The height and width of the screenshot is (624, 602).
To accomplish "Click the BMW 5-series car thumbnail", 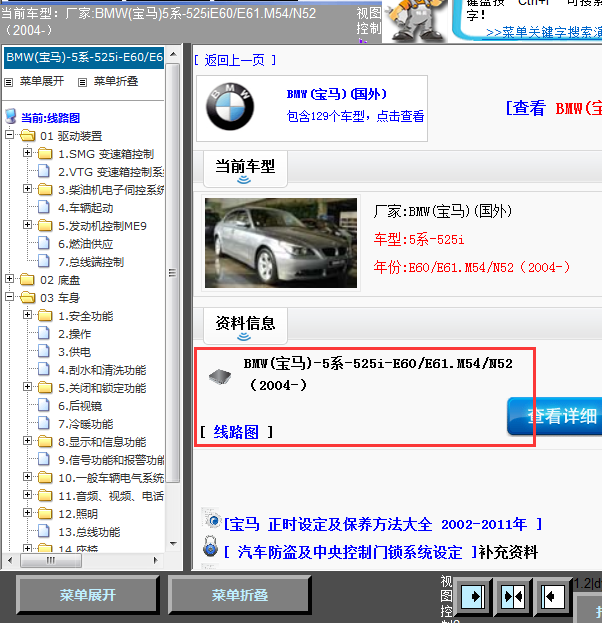I will tap(281, 243).
